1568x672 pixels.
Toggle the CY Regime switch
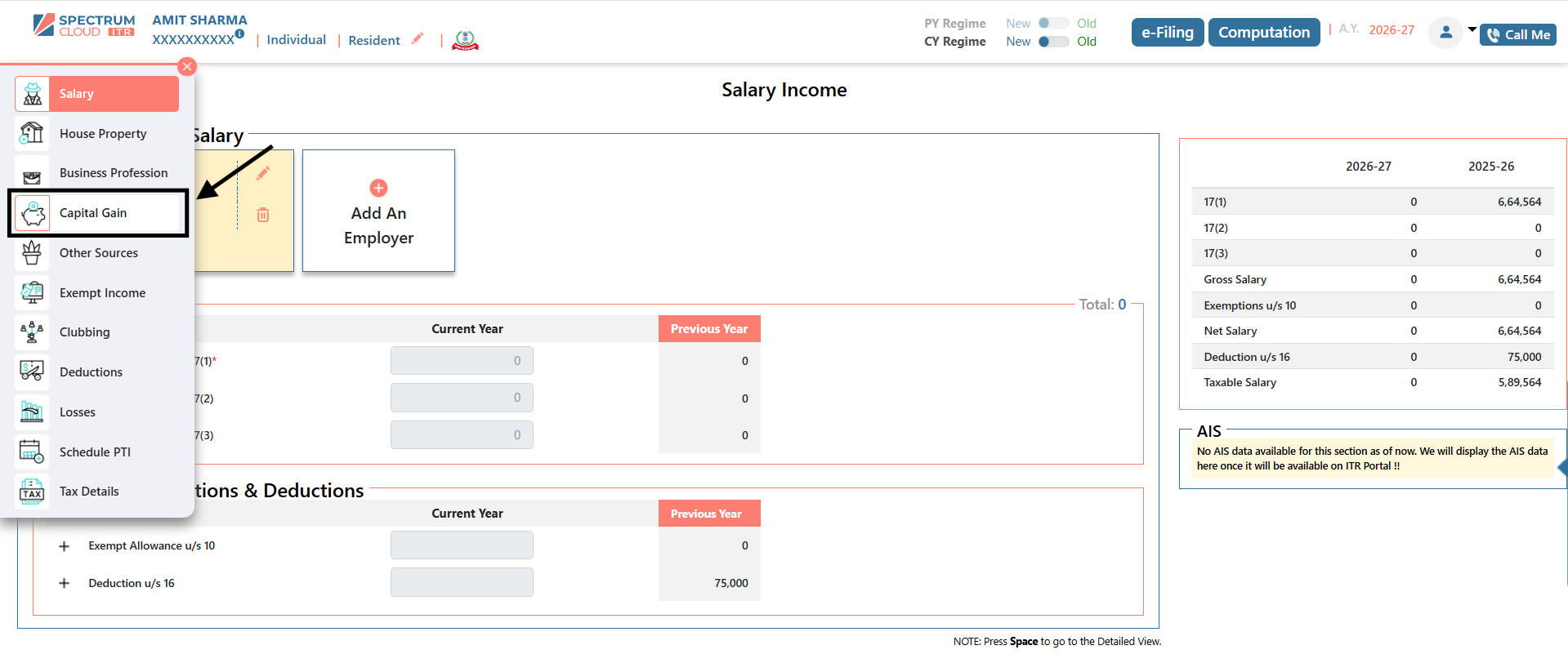[1053, 42]
